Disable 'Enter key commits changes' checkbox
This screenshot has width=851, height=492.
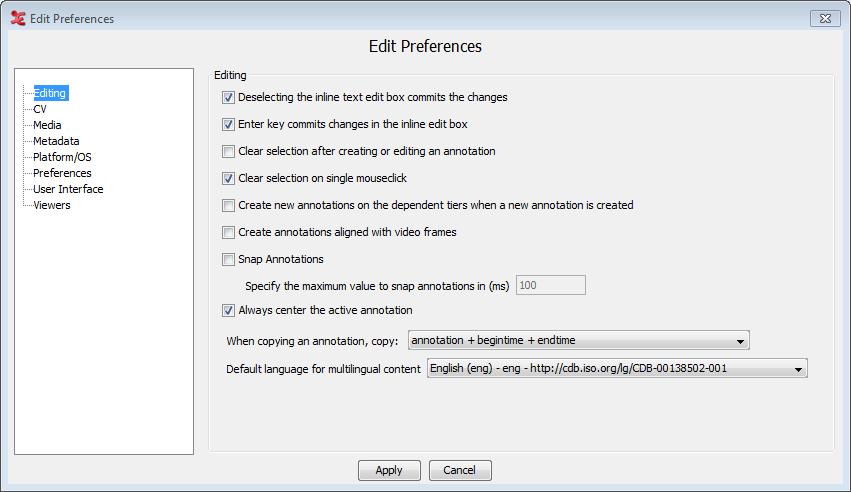[x=228, y=125]
